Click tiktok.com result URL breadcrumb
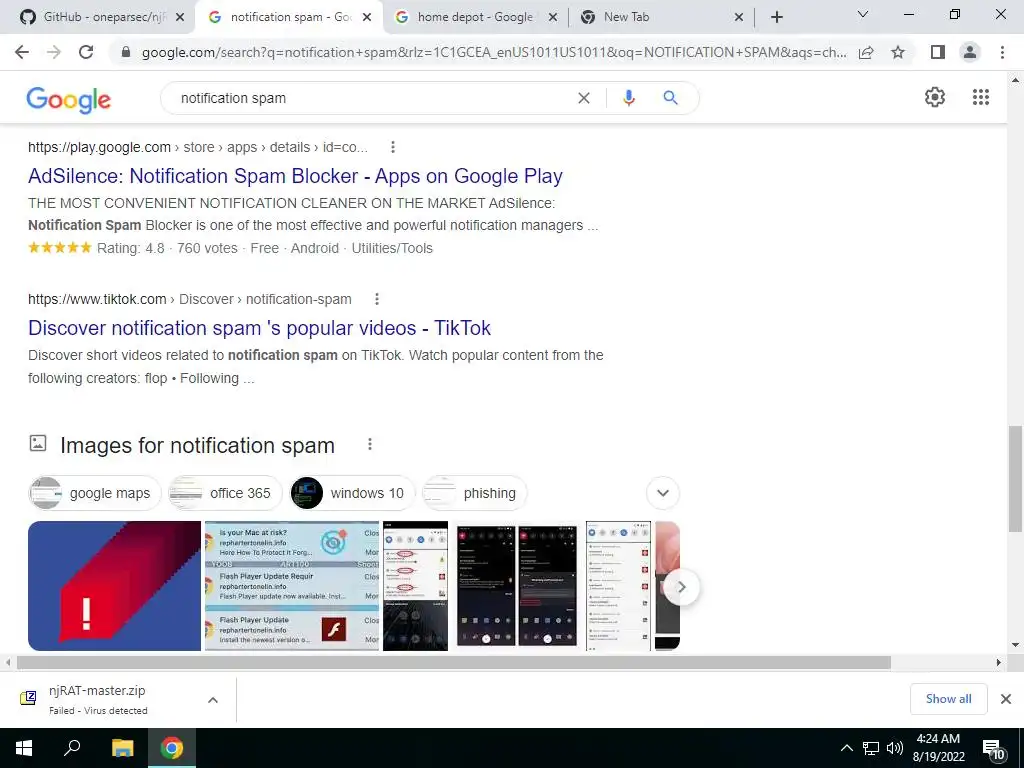 (189, 299)
